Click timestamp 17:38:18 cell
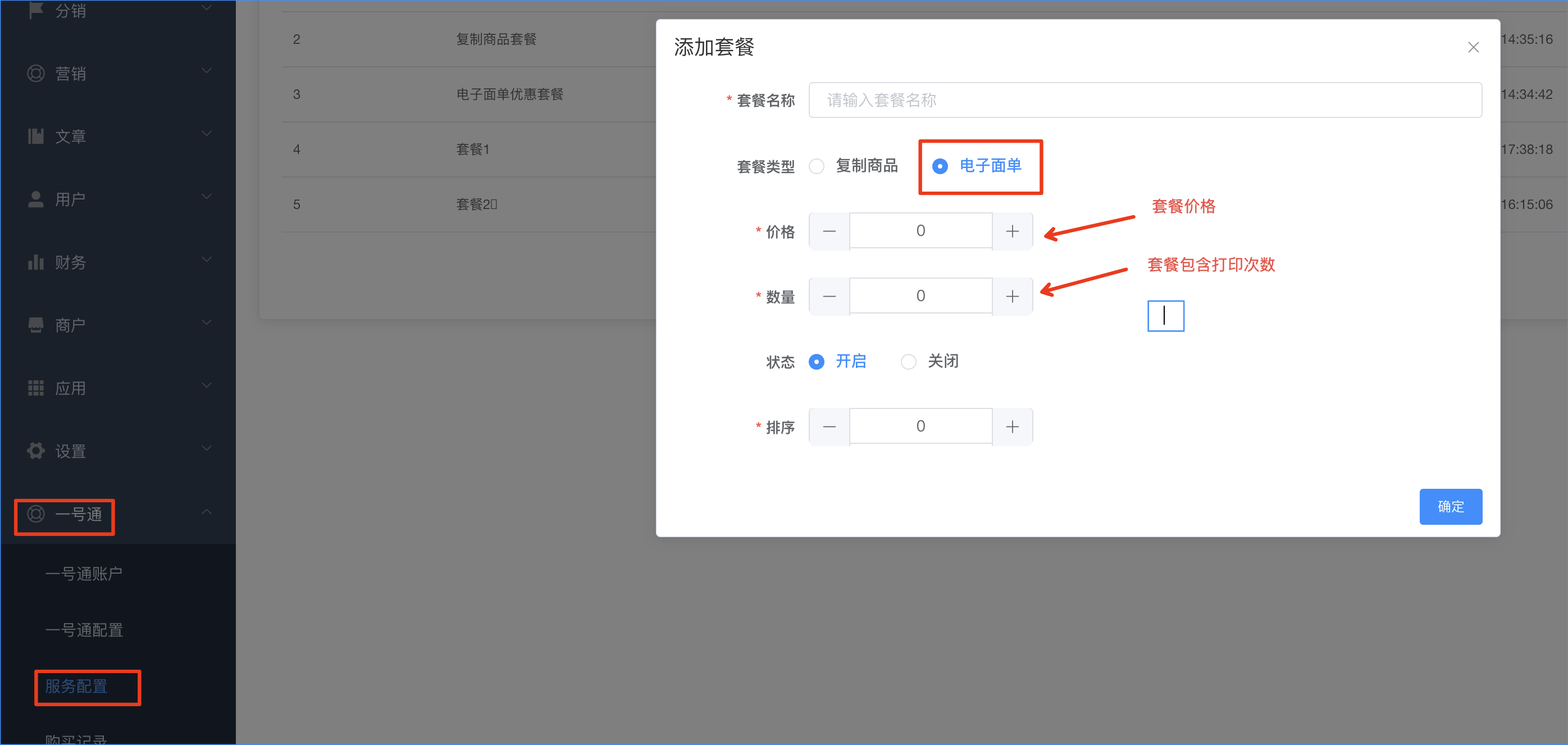 pyautogui.click(x=1526, y=150)
